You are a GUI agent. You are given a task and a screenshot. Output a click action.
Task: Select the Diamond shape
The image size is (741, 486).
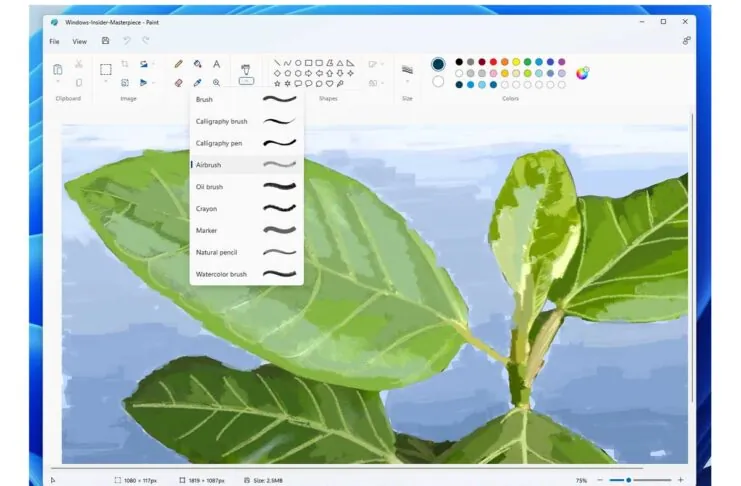[277, 73]
